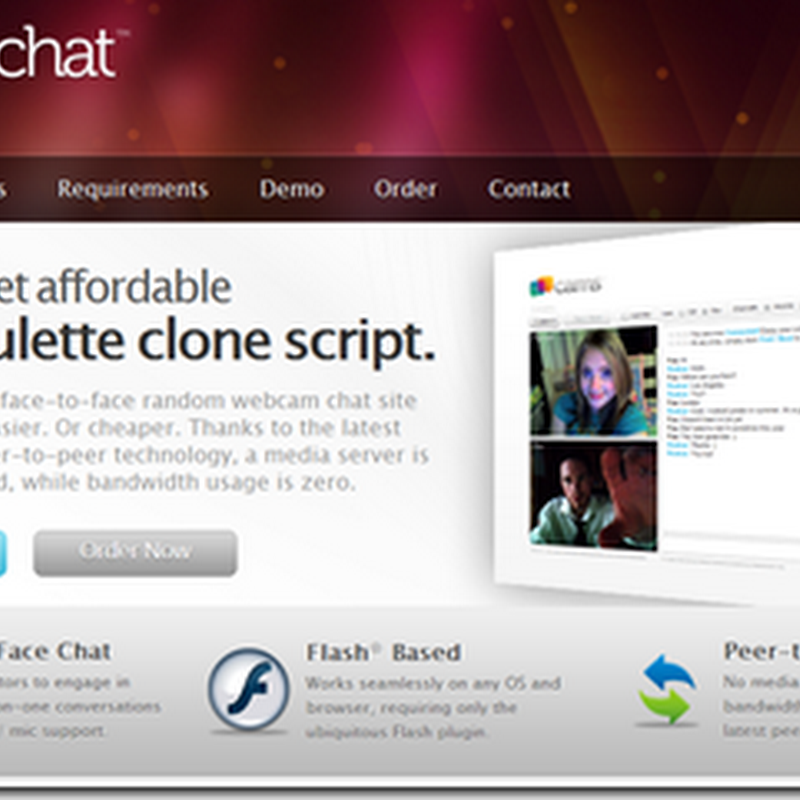Screen dimensions: 800x800
Task: Click the Peer-to-peer feature heading
Action: point(761,651)
